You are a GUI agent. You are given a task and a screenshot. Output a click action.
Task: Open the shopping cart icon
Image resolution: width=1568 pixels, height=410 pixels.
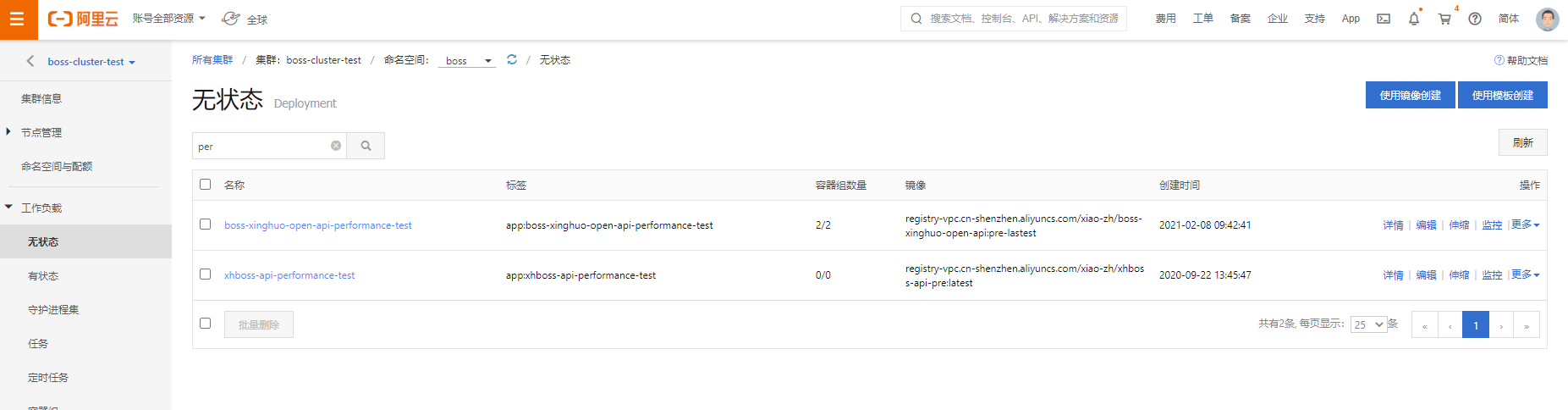[x=1444, y=19]
